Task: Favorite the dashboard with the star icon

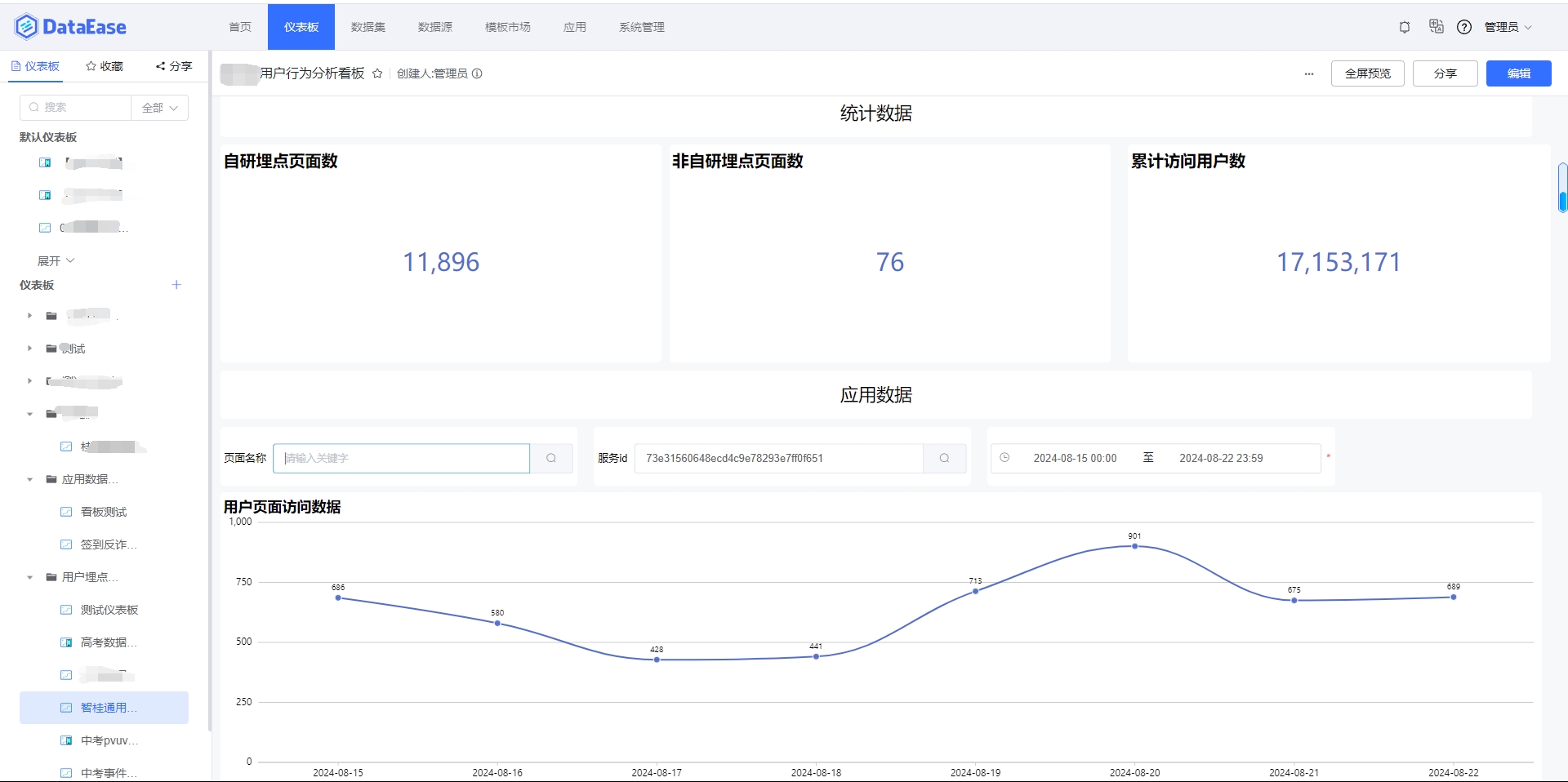Action: (x=377, y=73)
